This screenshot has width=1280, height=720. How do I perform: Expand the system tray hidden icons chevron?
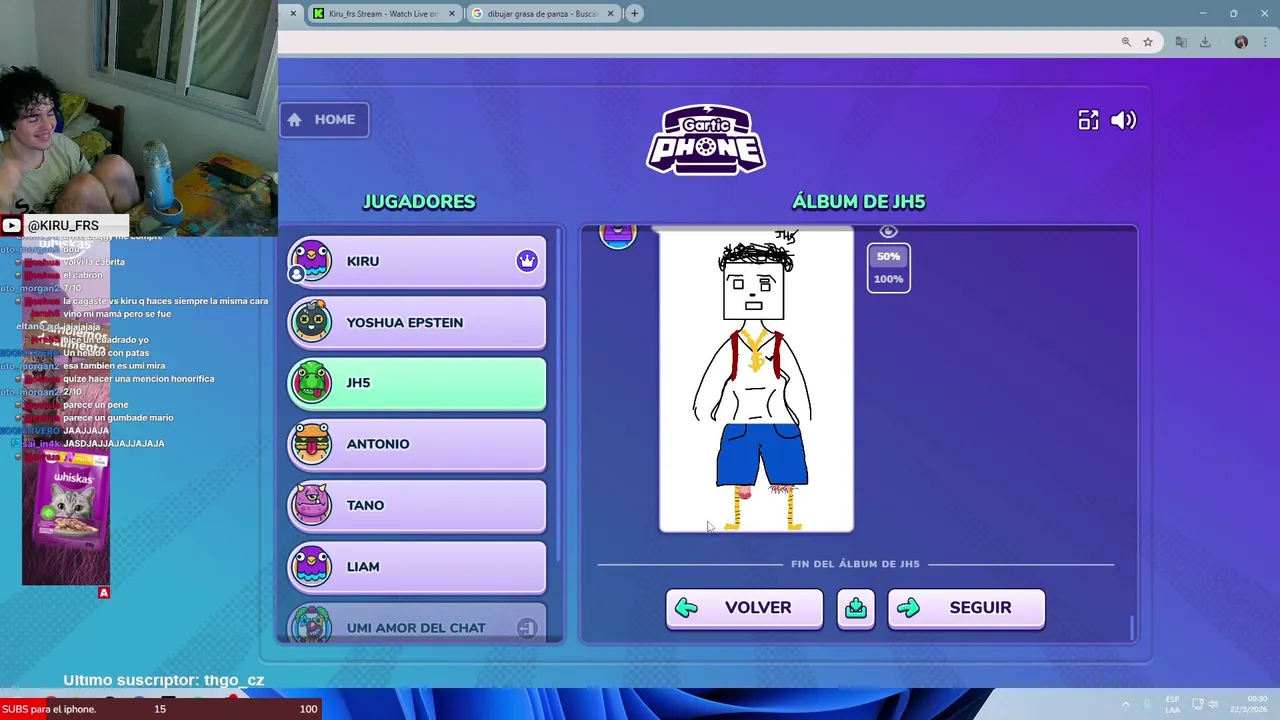(x=1125, y=704)
